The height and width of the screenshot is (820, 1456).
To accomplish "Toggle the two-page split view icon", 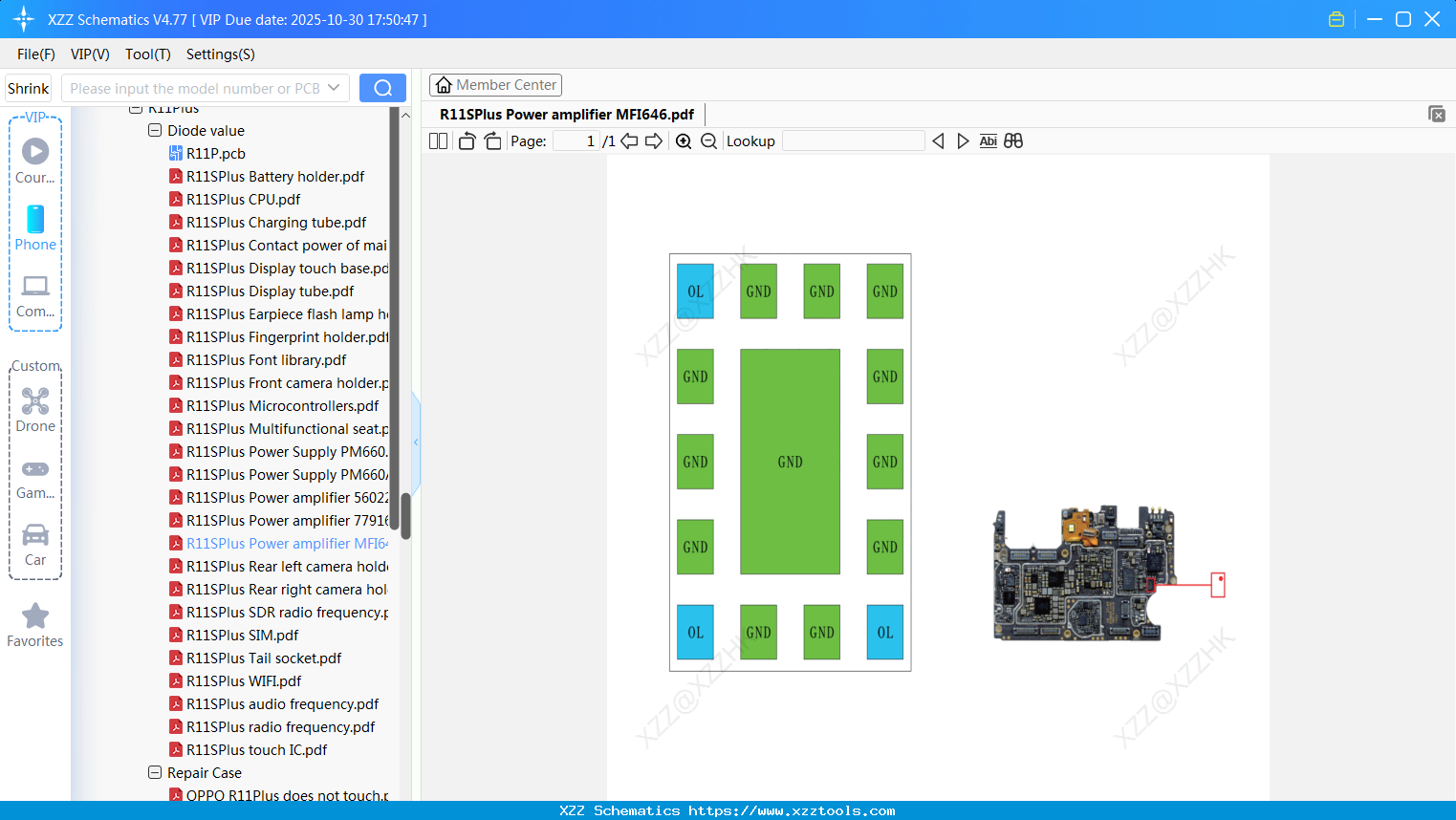I will [x=439, y=141].
